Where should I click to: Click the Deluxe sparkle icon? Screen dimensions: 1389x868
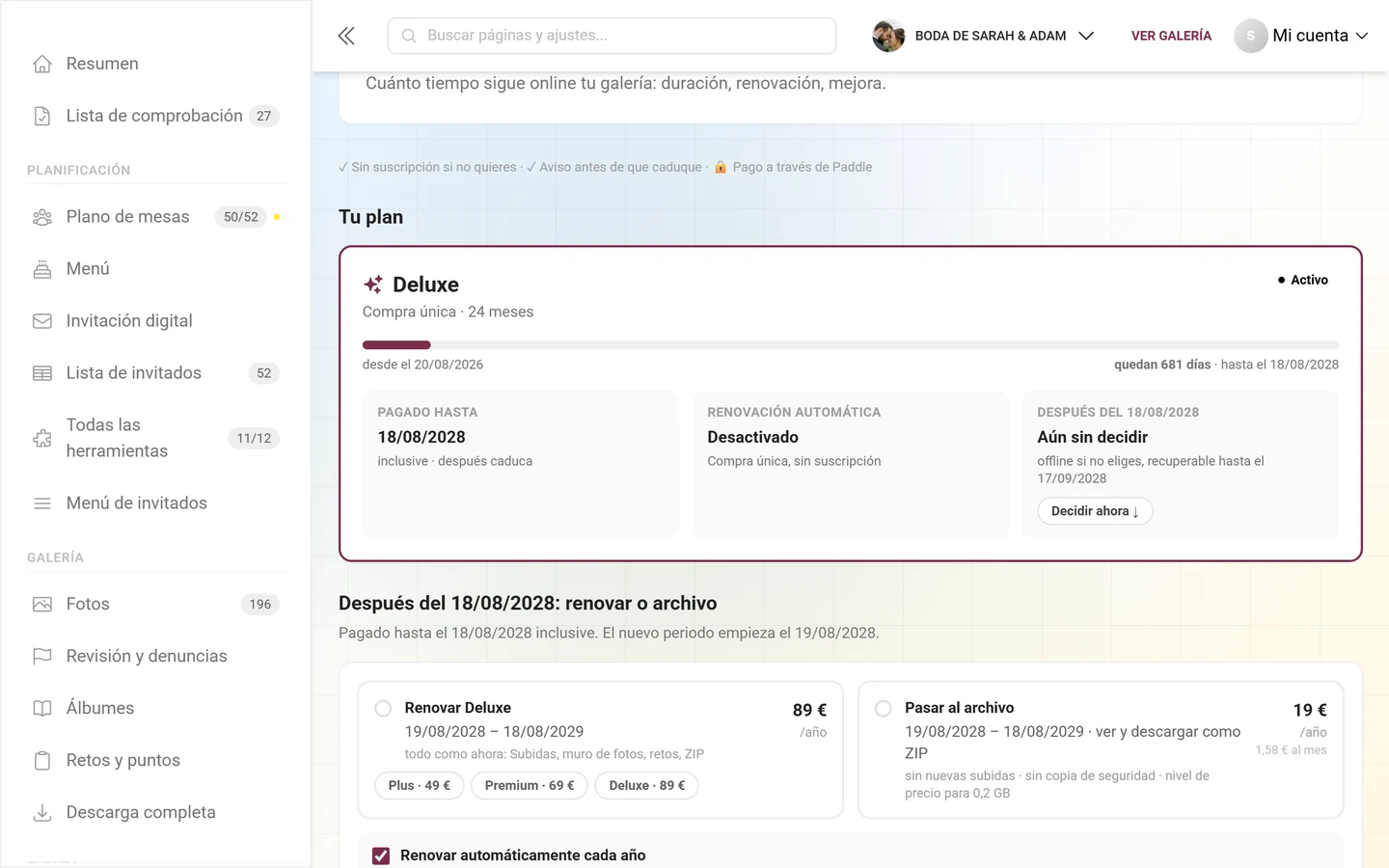373,285
